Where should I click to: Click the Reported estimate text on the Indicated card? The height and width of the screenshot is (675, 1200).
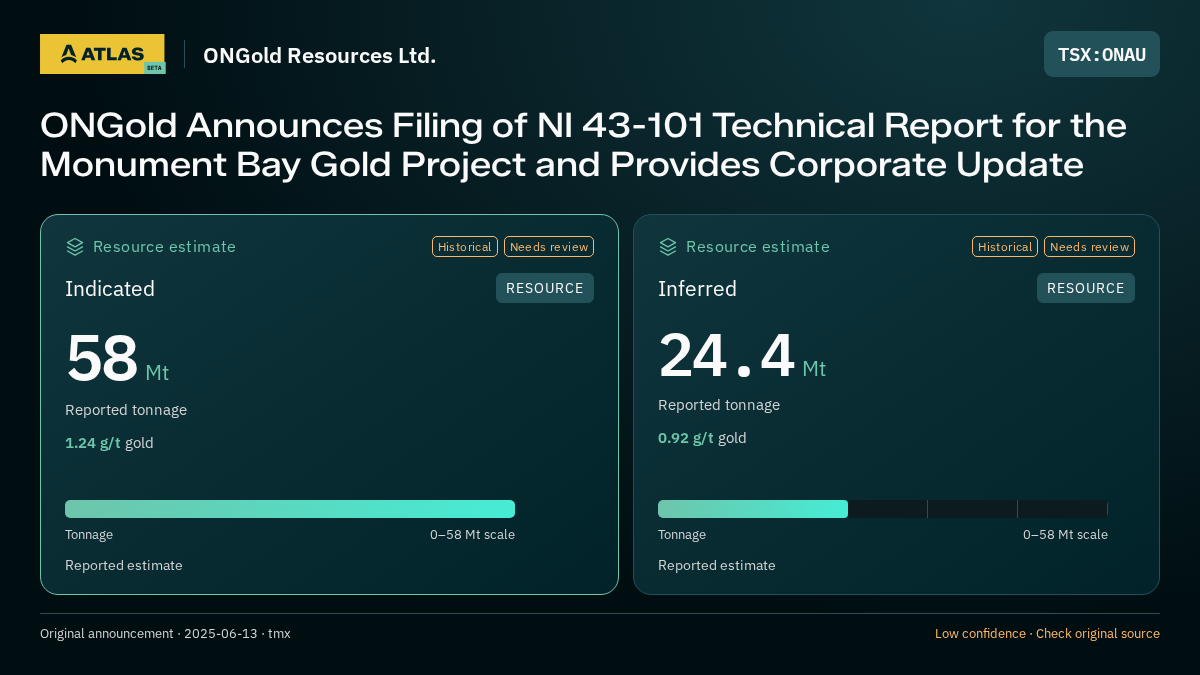124,566
